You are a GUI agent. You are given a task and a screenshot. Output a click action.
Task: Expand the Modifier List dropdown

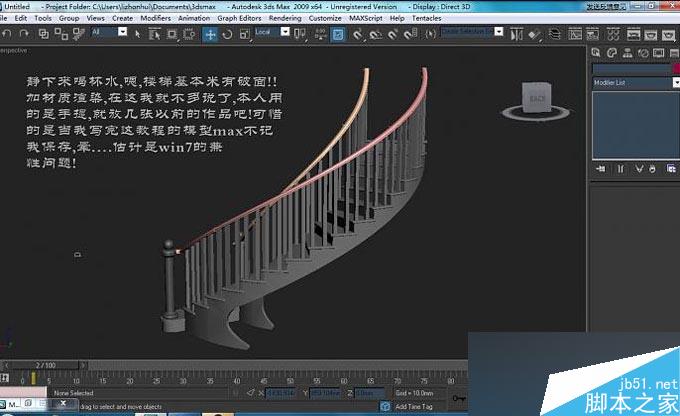click(676, 82)
